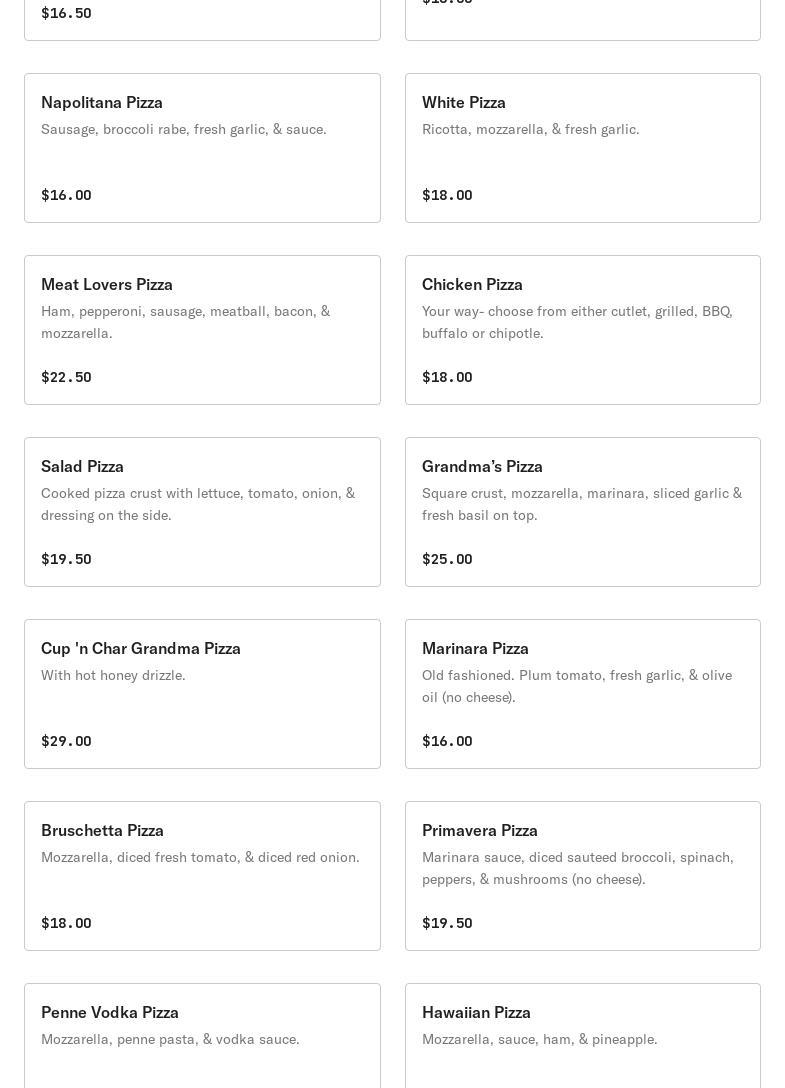Open the Grandma's Pizza card
The image size is (785, 1088).
pyautogui.click(x=583, y=512)
